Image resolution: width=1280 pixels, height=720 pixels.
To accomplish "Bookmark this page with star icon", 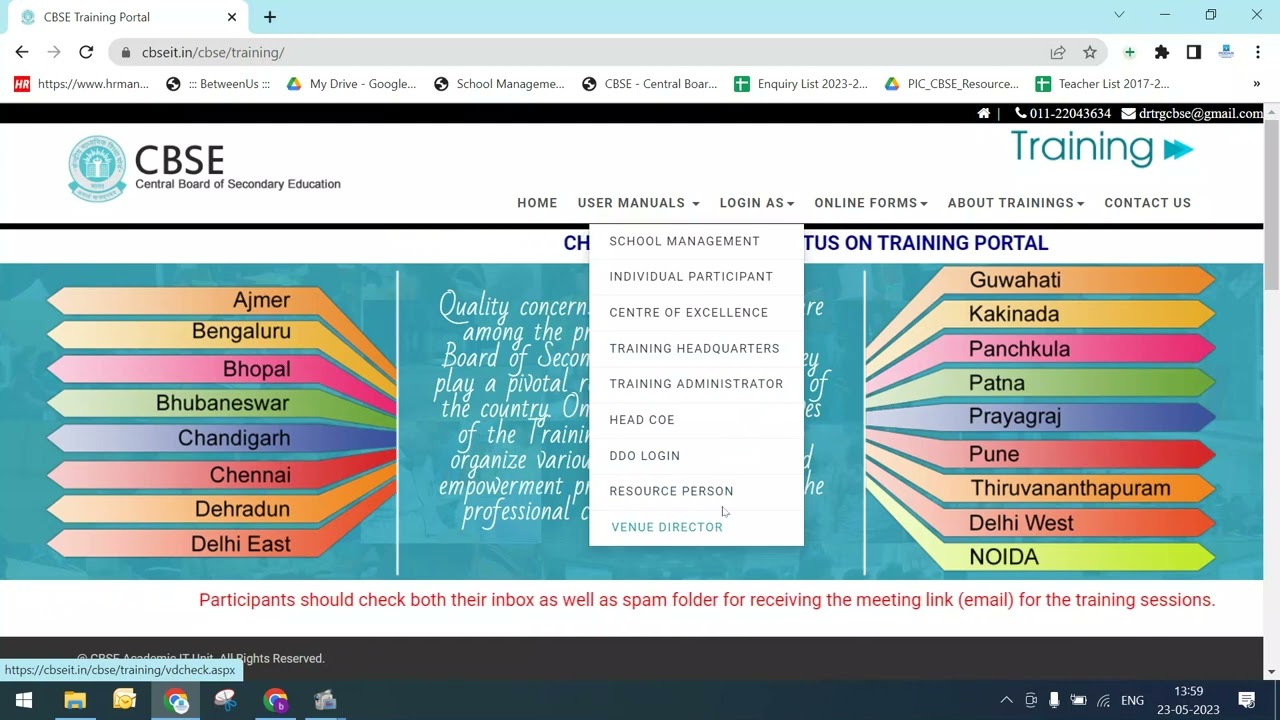I will click(x=1090, y=52).
